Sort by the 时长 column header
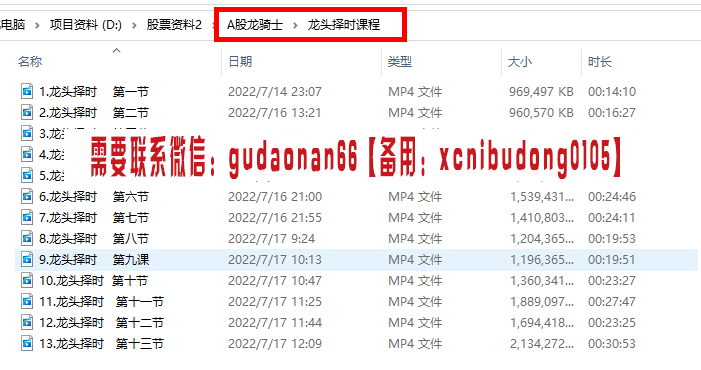 point(600,61)
